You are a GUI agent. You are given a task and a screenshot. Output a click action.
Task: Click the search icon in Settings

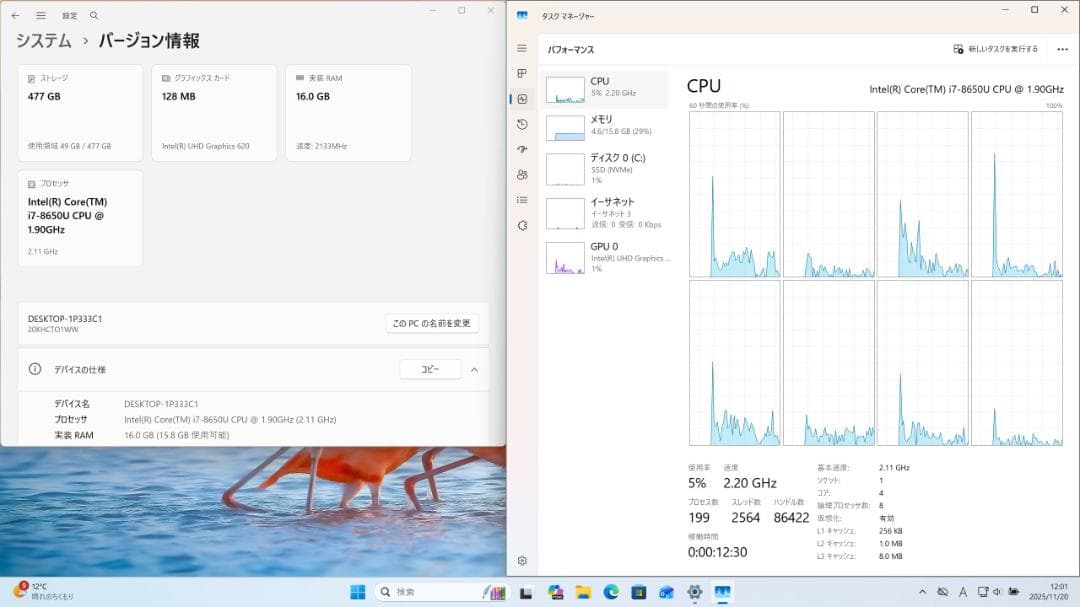point(93,15)
